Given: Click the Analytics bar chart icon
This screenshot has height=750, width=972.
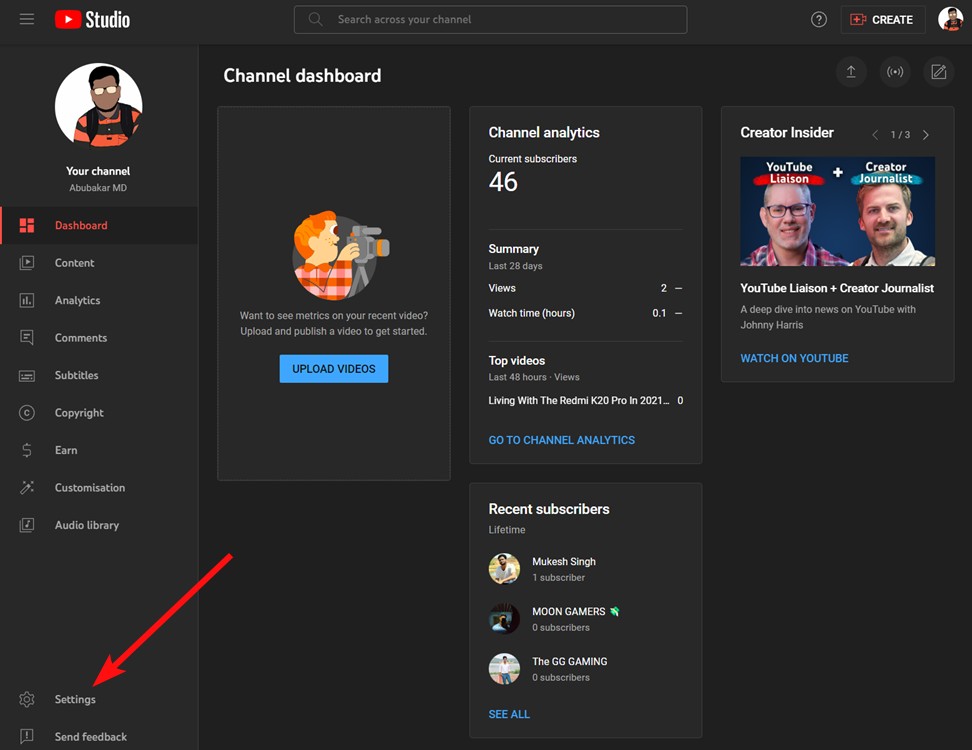Looking at the screenshot, I should 27,301.
